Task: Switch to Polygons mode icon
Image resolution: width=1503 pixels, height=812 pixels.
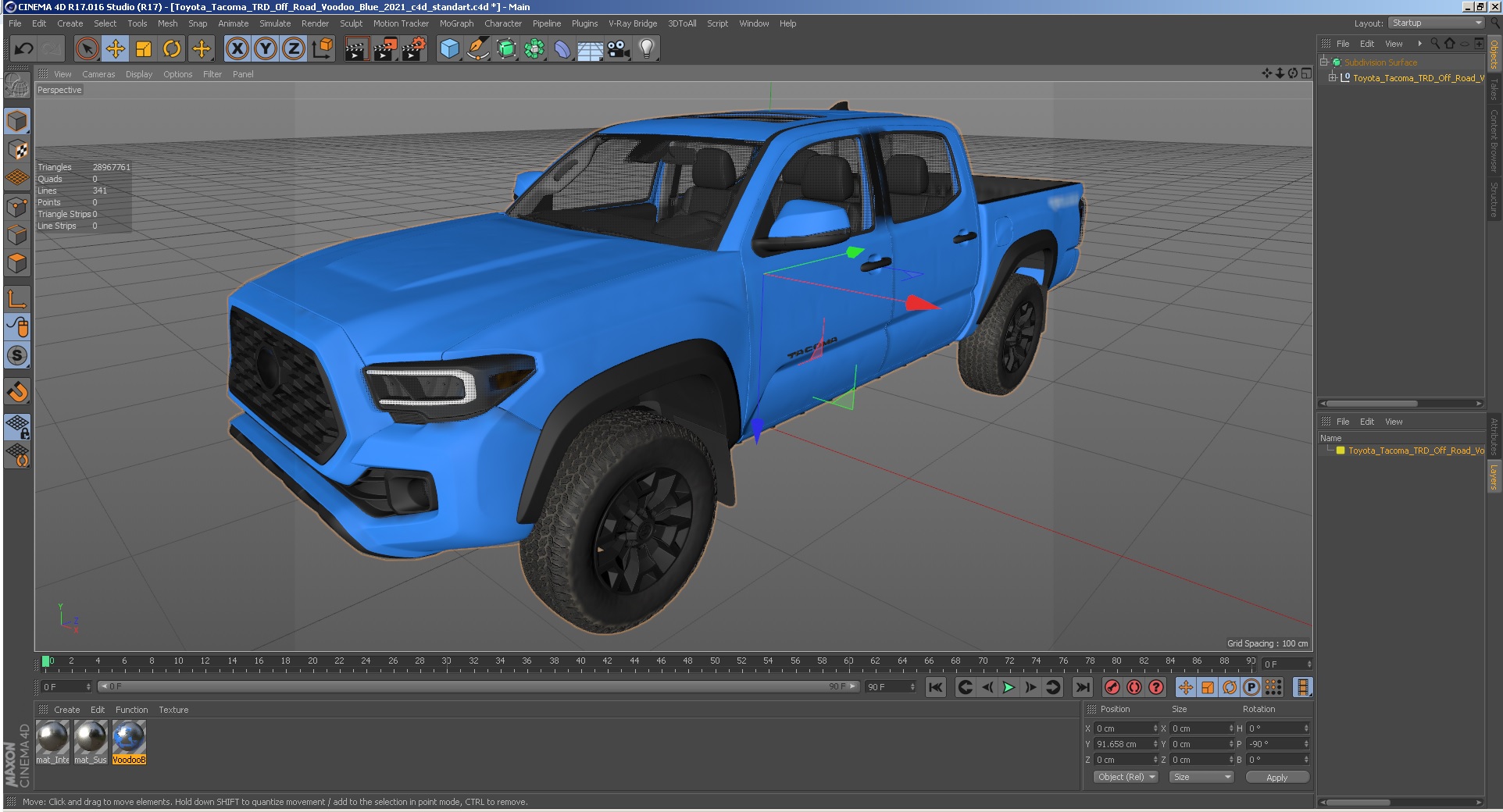Action: tap(17, 263)
